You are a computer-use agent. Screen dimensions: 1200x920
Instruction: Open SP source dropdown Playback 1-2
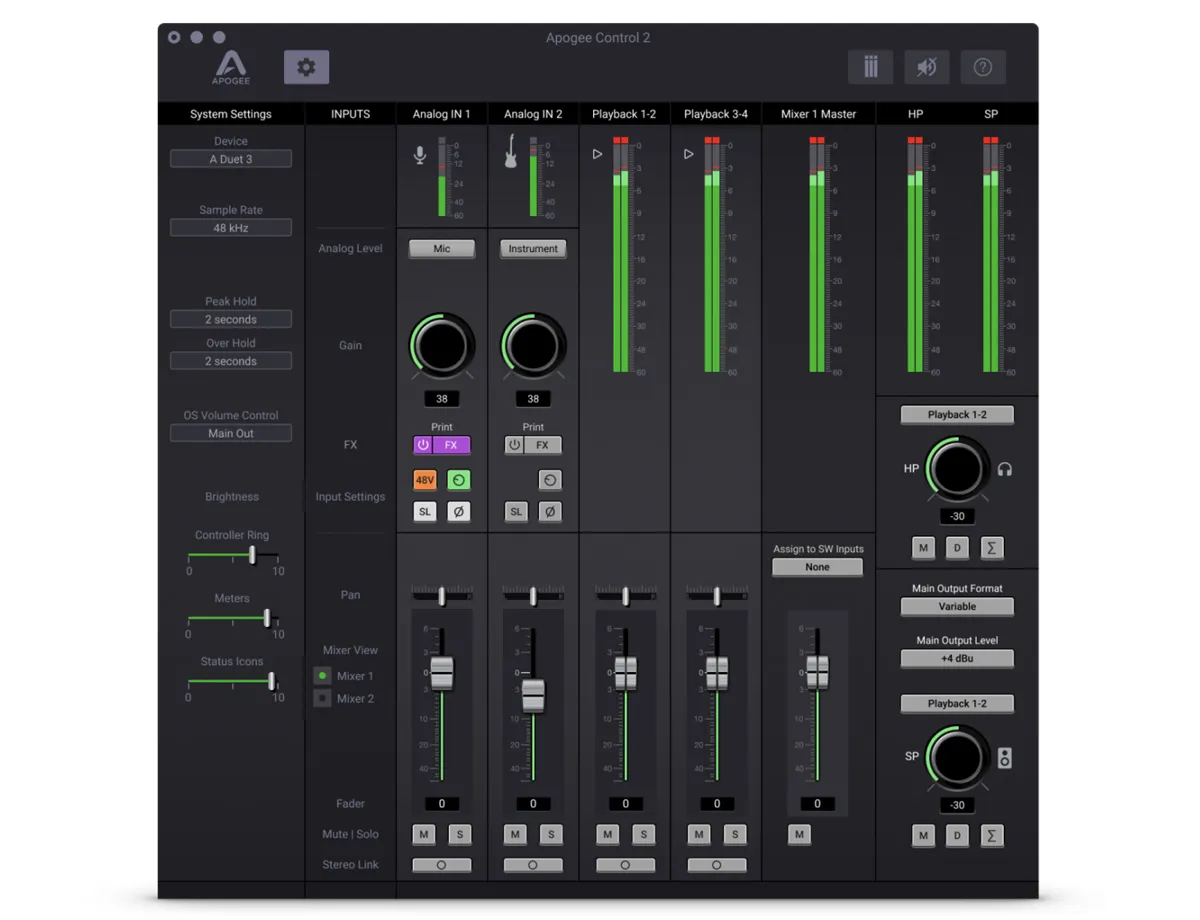(x=957, y=703)
